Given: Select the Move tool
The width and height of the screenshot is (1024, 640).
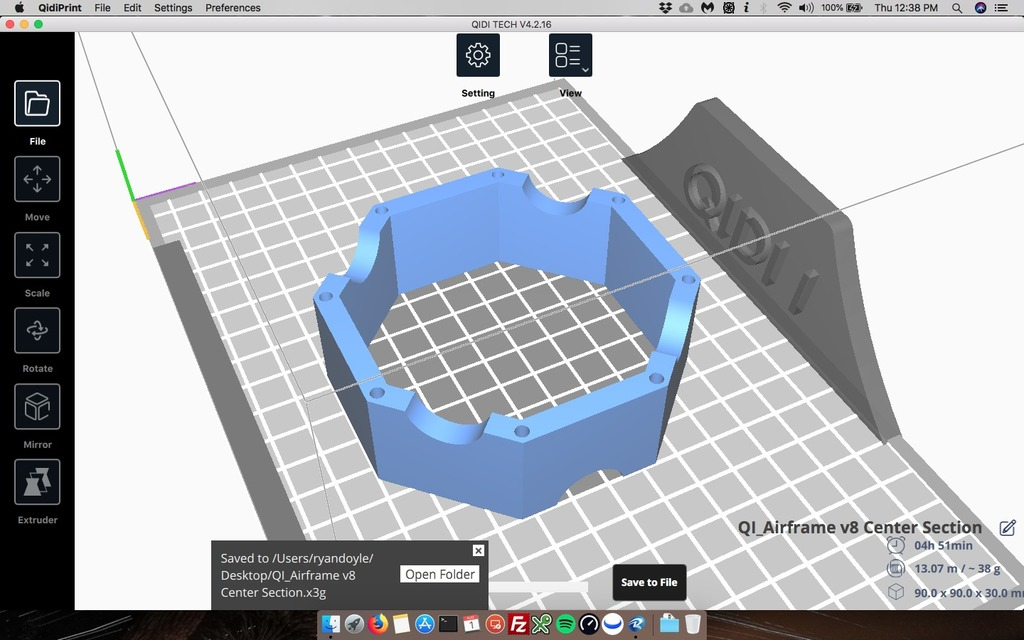Looking at the screenshot, I should pyautogui.click(x=37, y=180).
